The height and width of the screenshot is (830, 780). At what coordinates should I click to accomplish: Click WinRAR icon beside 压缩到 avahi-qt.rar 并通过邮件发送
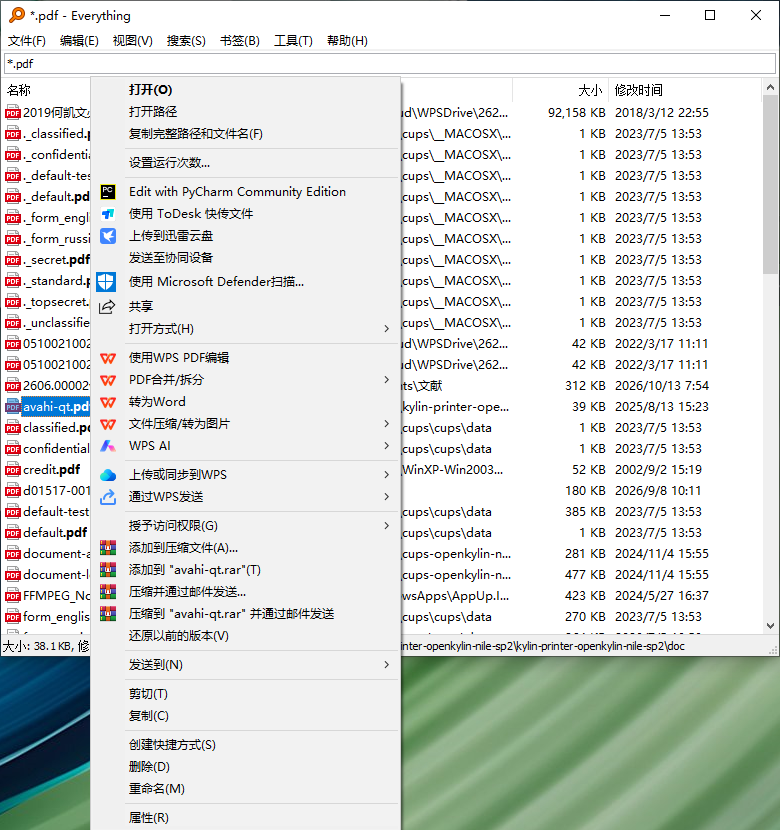click(x=108, y=614)
